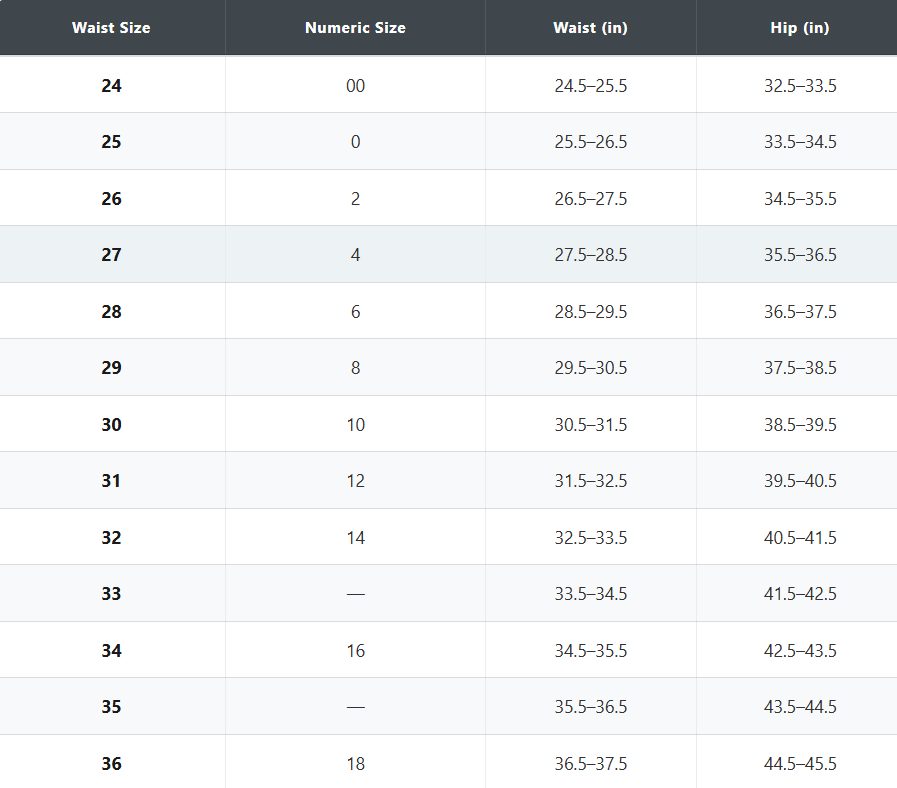897x788 pixels.
Task: Click hip range 37.5–38.5 cell
Action: [799, 367]
